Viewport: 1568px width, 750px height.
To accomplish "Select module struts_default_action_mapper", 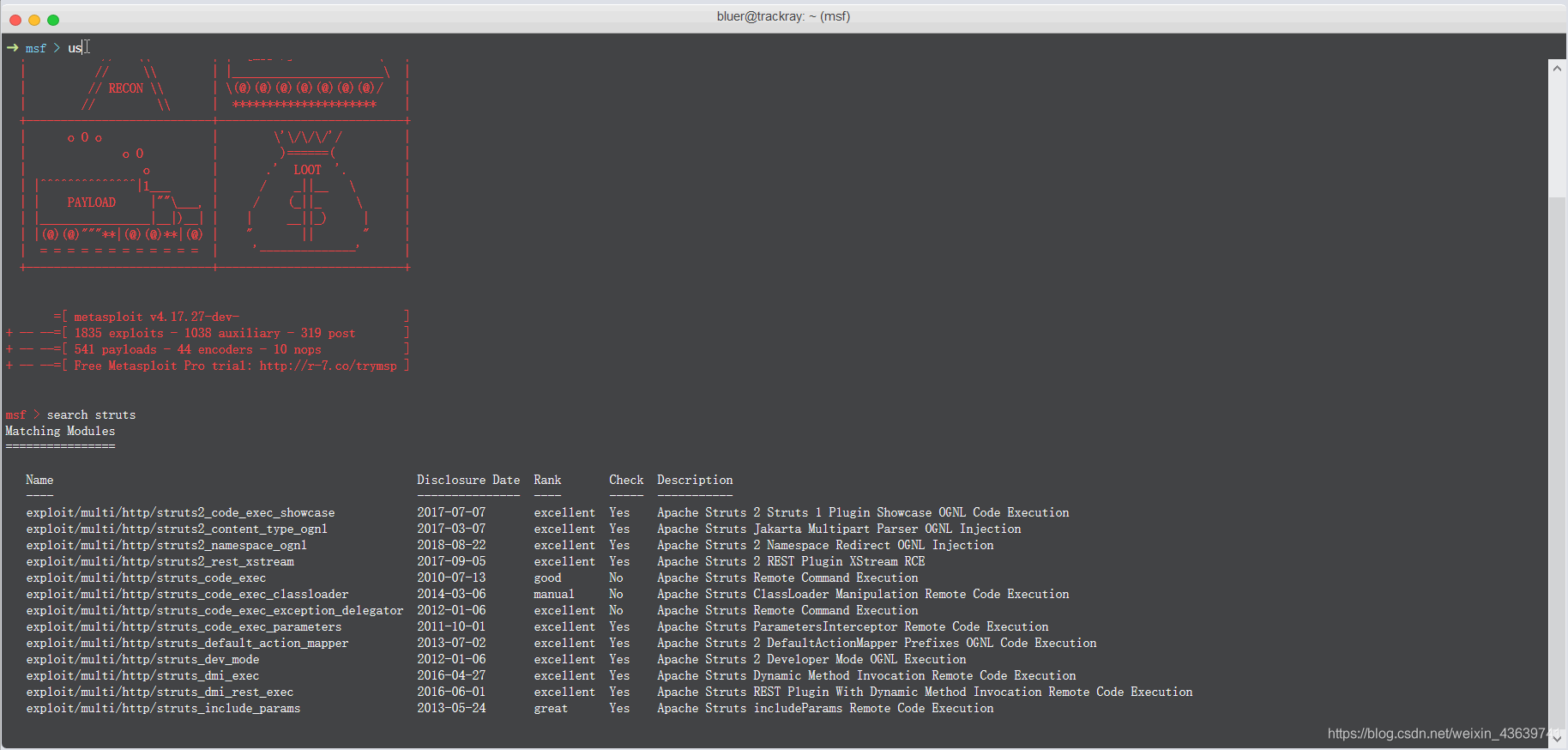I will 187,643.
